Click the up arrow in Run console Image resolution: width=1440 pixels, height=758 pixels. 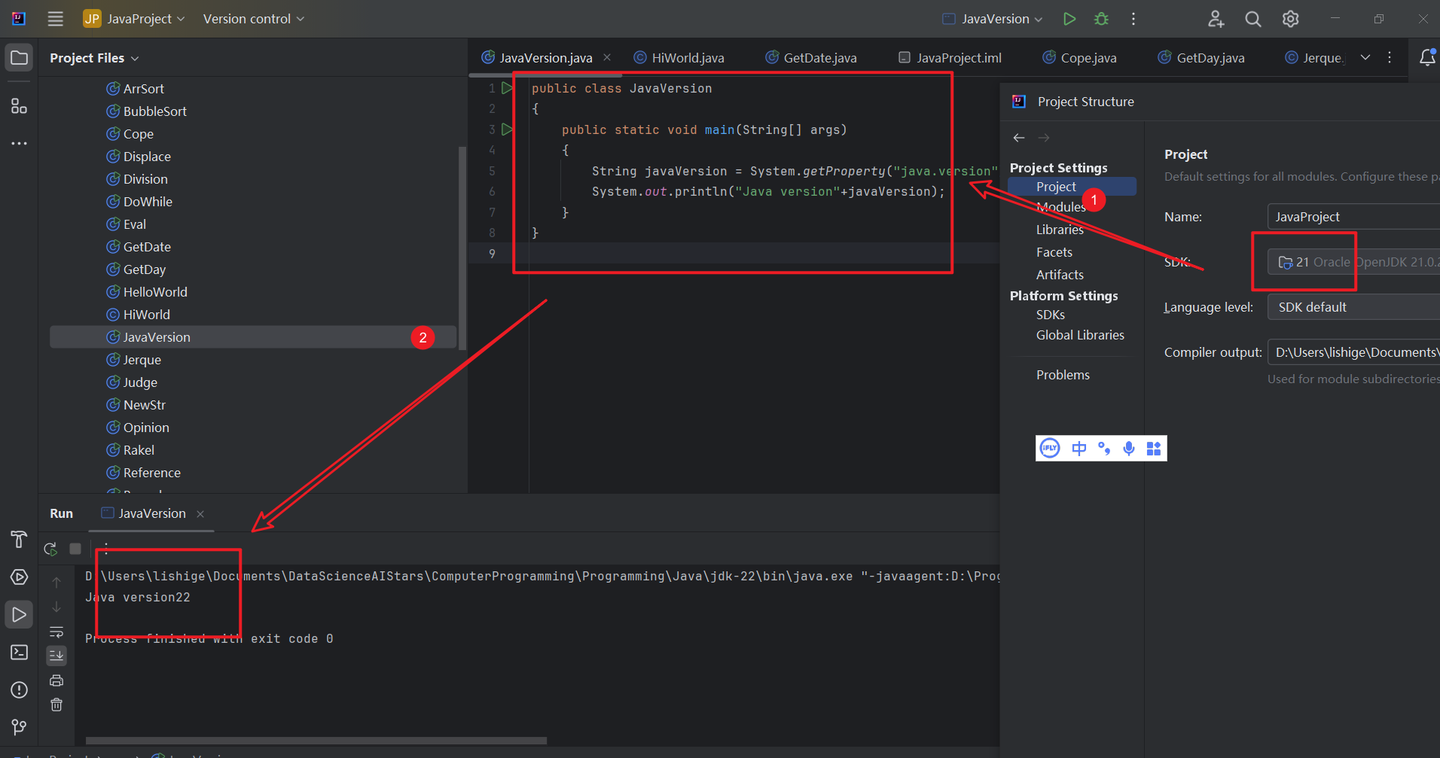click(x=56, y=582)
